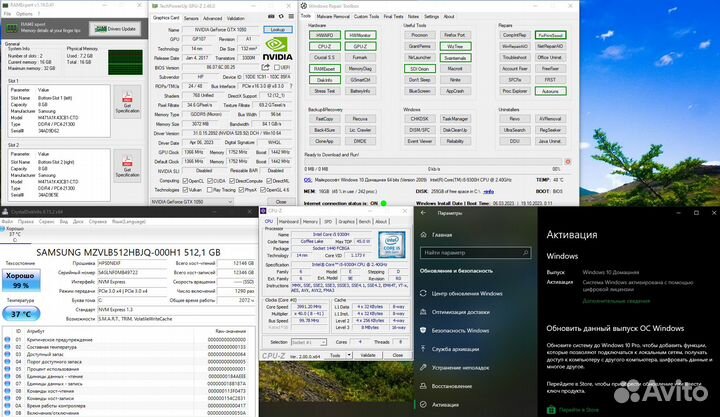Expand the CPU-Z Tools dropdown arrow
This screenshot has height=417, width=720.
coord(349,355)
